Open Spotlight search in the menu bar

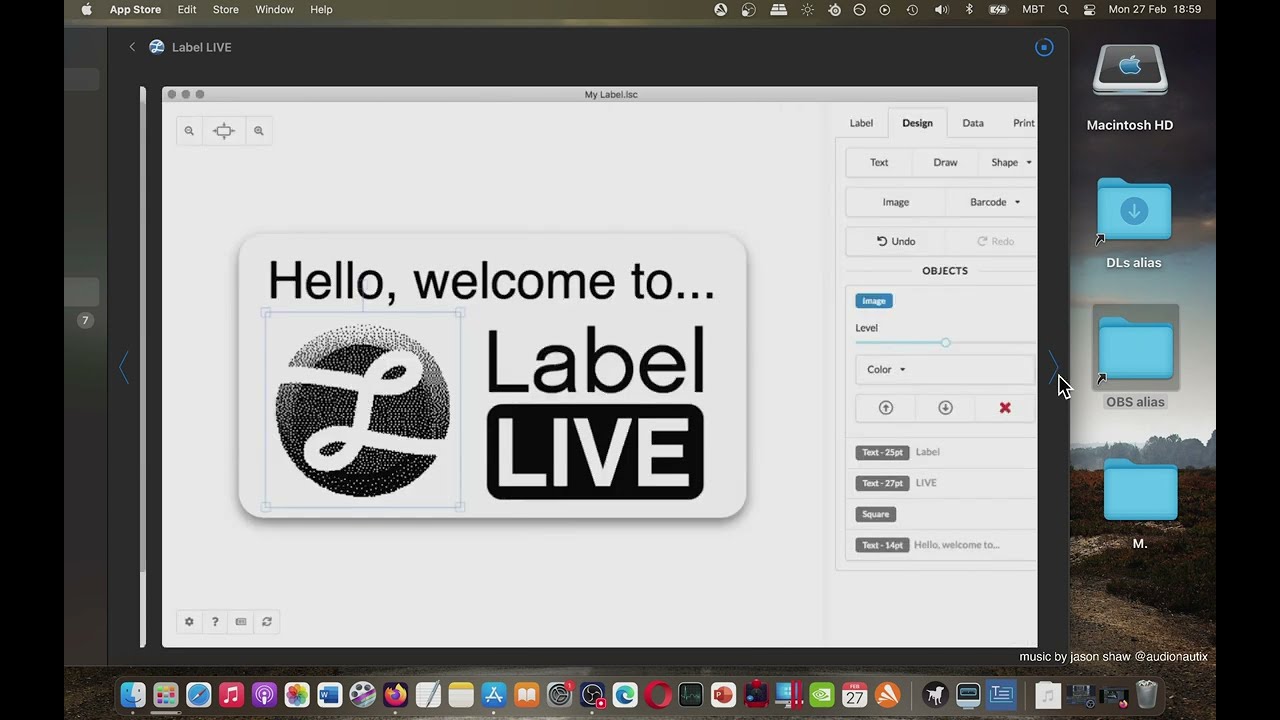coord(1063,9)
